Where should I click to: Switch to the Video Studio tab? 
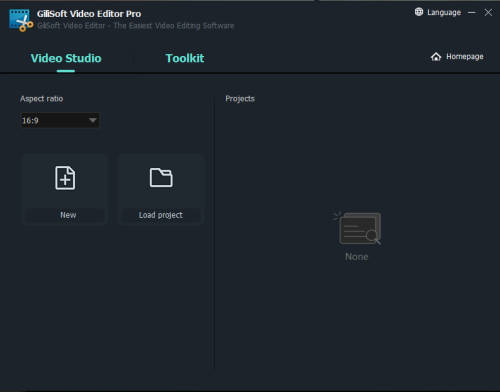pyautogui.click(x=66, y=58)
